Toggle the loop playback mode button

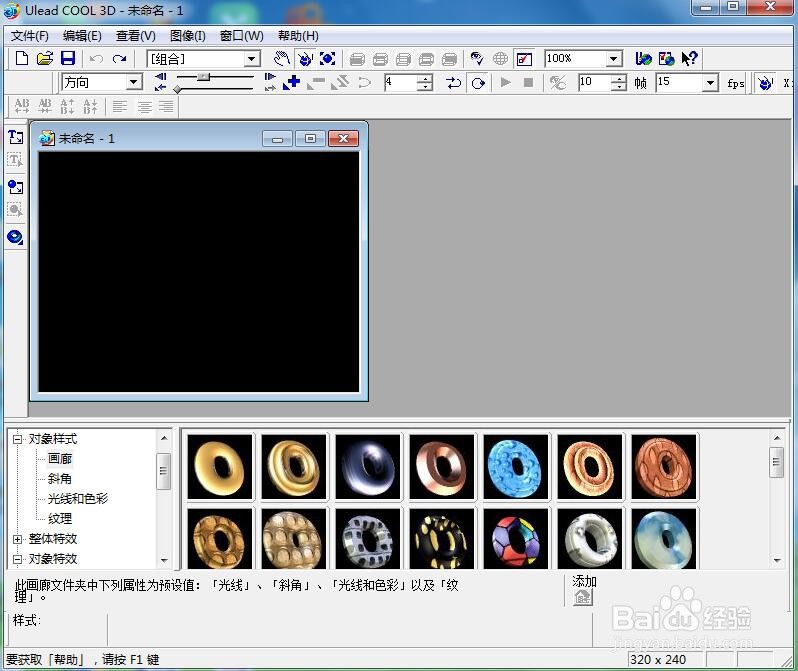(478, 82)
